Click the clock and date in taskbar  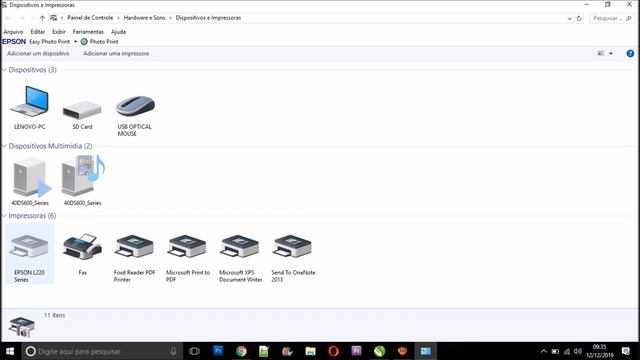tap(600, 351)
